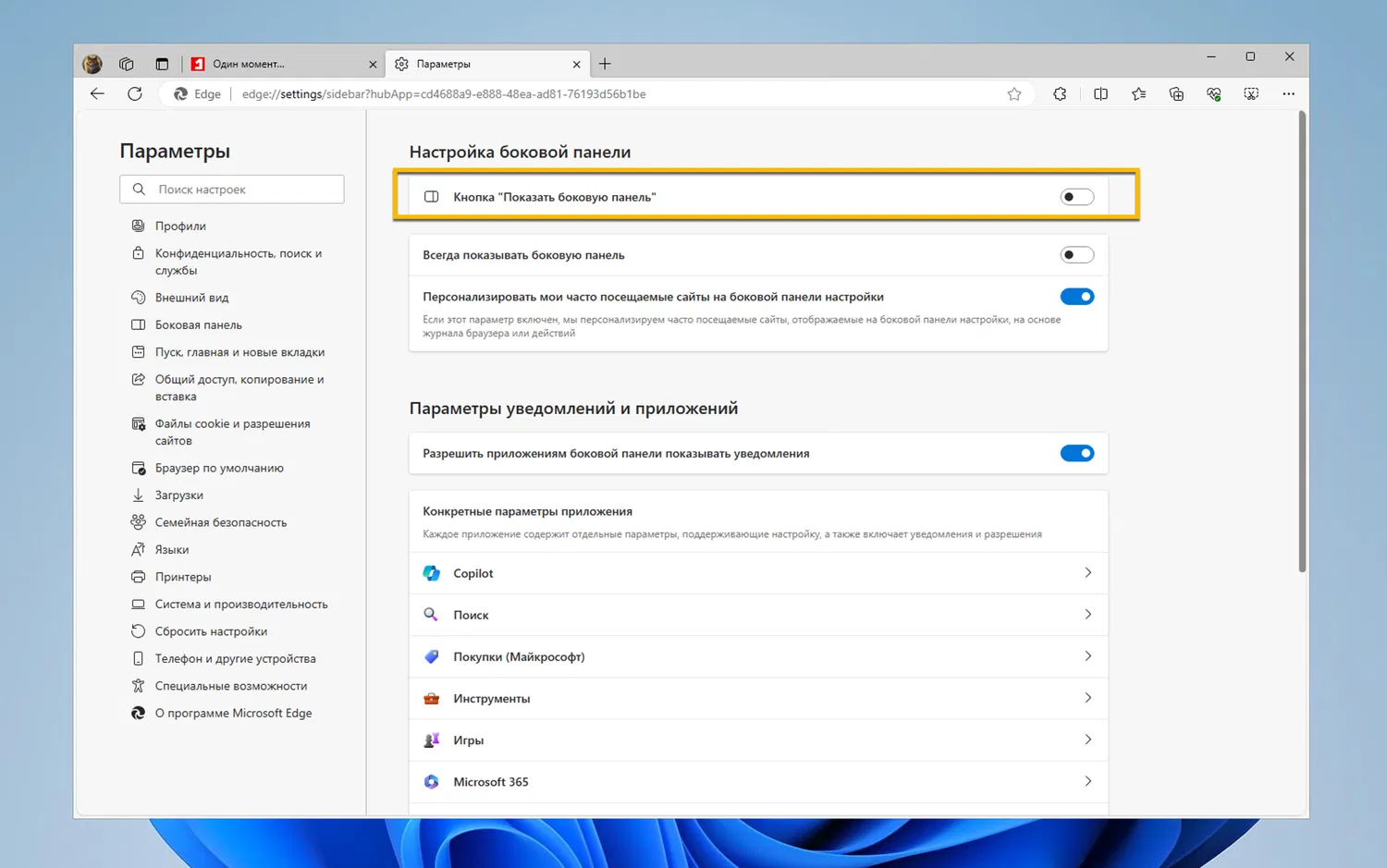Screen dimensions: 1387x868
Task: Click the Игры chess pieces icon
Action: coord(431,740)
